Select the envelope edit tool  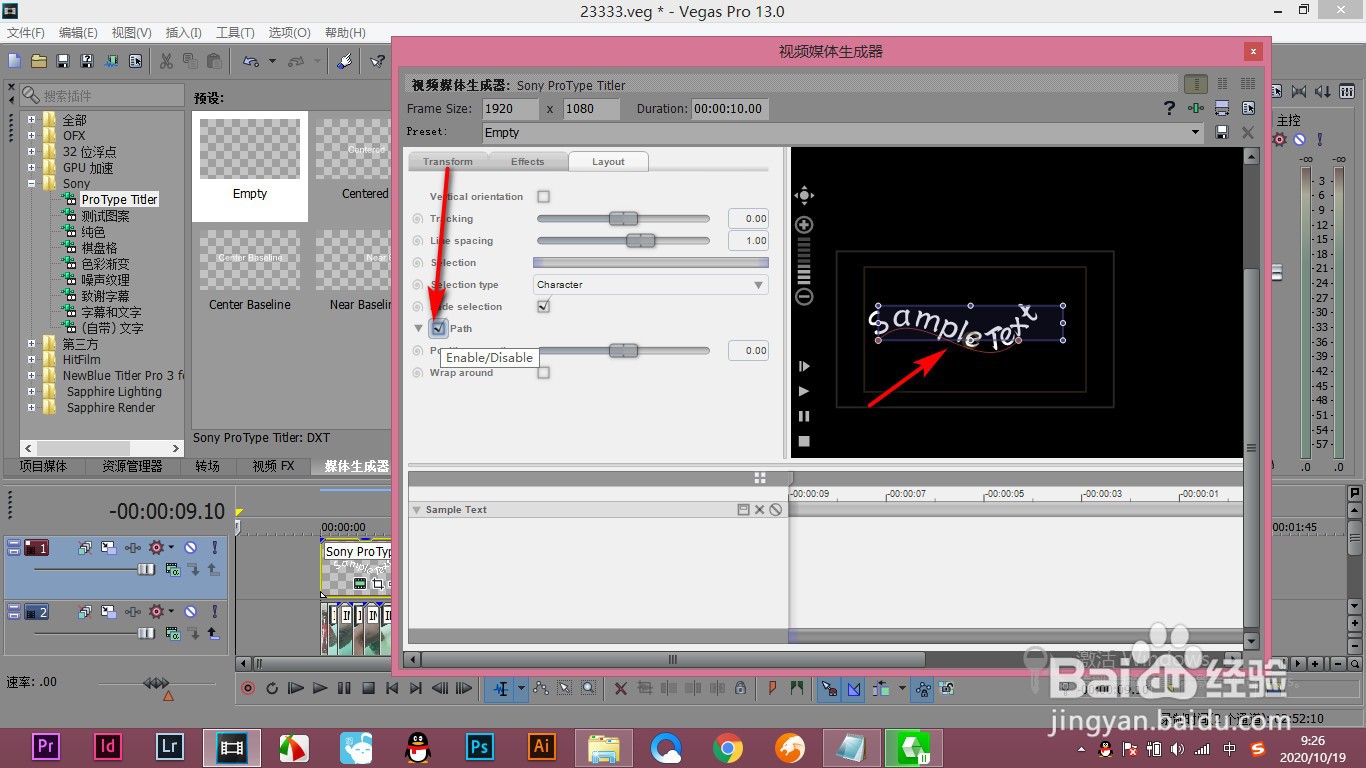tap(541, 688)
